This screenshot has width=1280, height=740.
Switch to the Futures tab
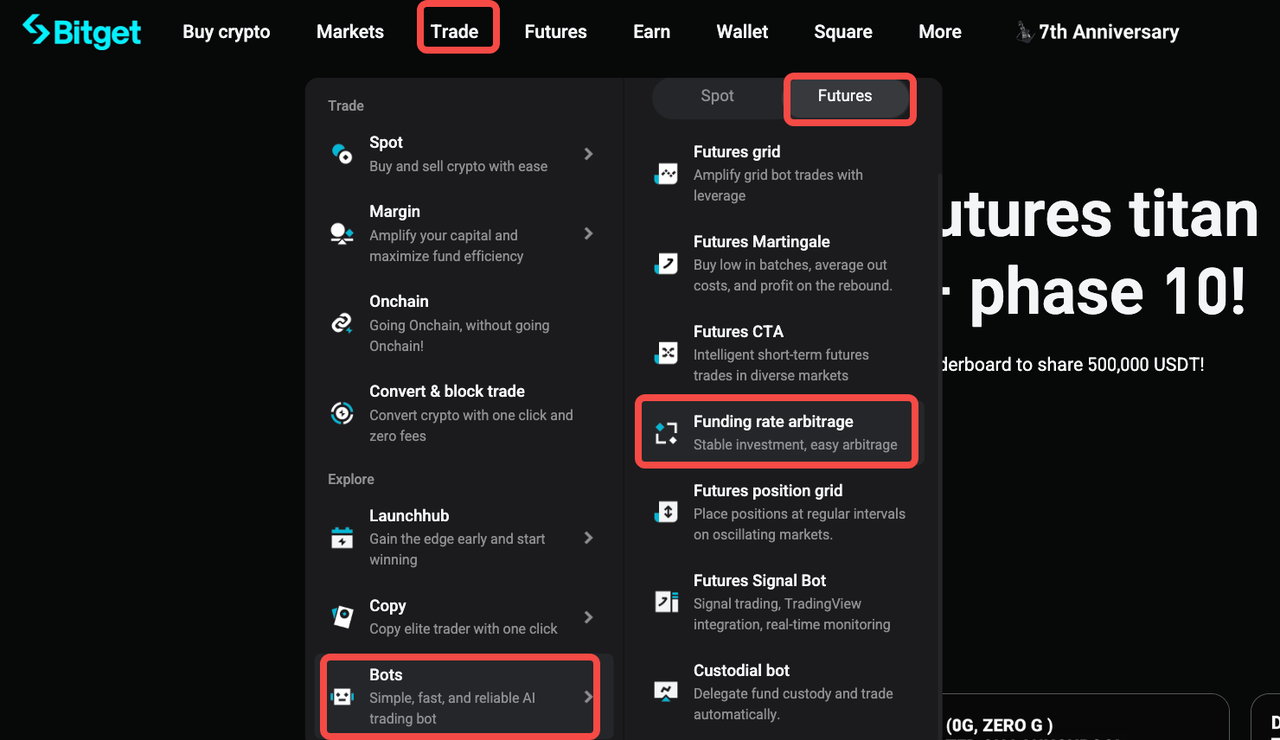(845, 96)
